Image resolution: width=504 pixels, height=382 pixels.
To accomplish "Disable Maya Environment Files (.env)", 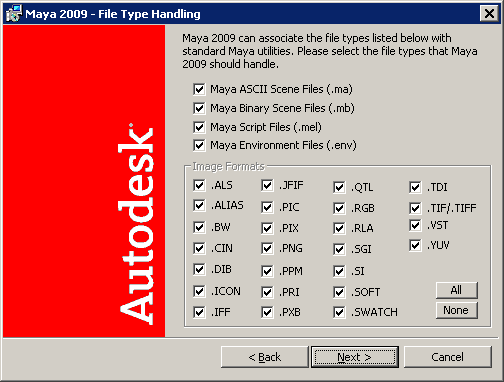I will point(199,145).
